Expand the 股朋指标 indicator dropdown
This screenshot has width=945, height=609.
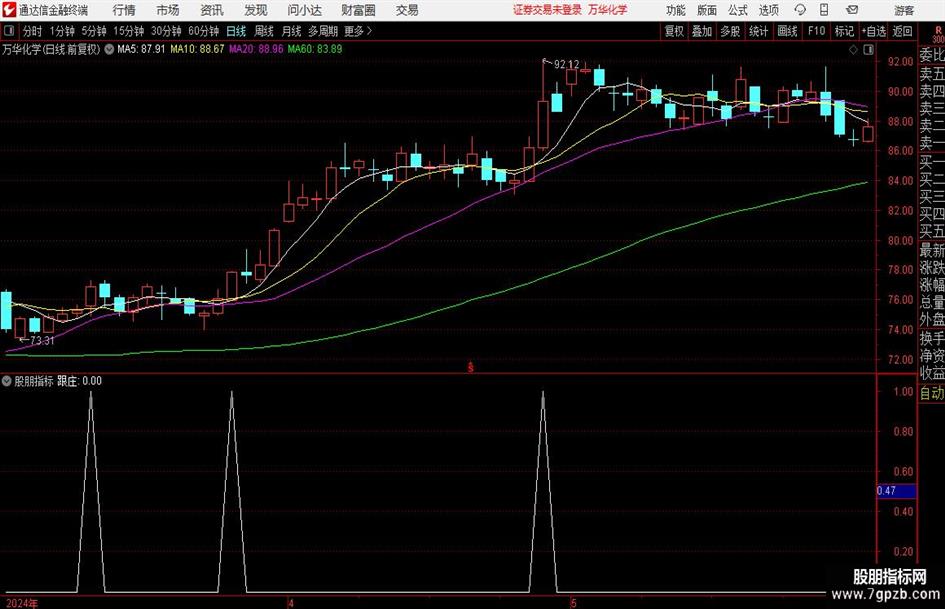[x=7, y=381]
